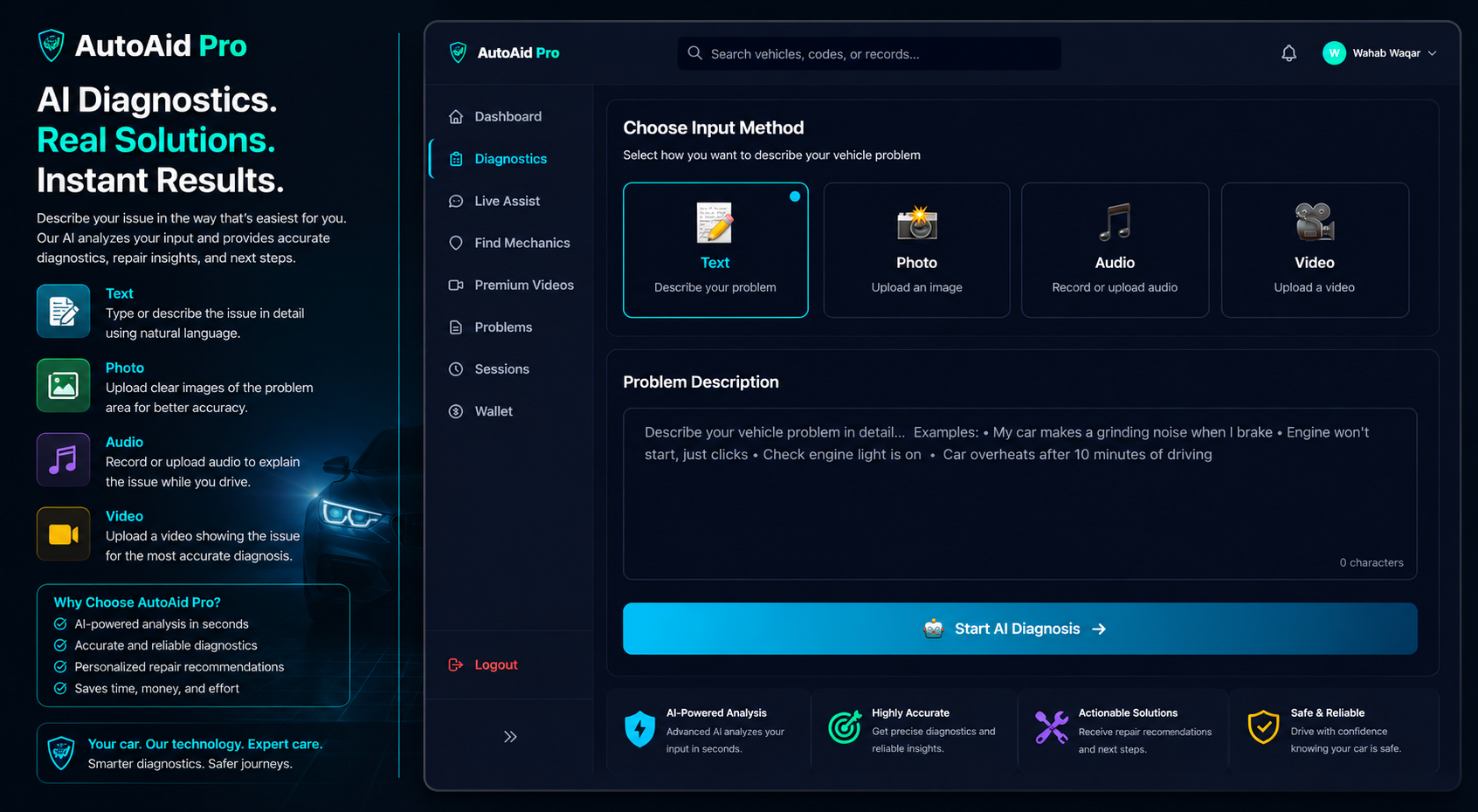Click into the Problem Description text area
This screenshot has height=812, width=1478.
tap(1019, 493)
